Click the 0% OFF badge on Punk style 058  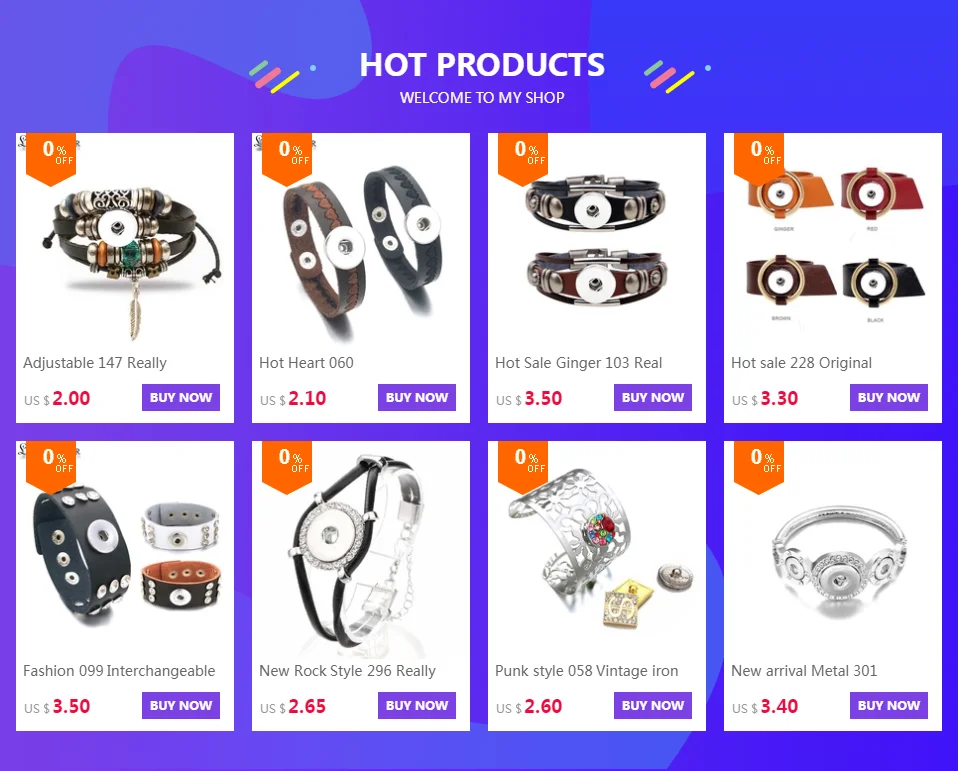[522, 467]
